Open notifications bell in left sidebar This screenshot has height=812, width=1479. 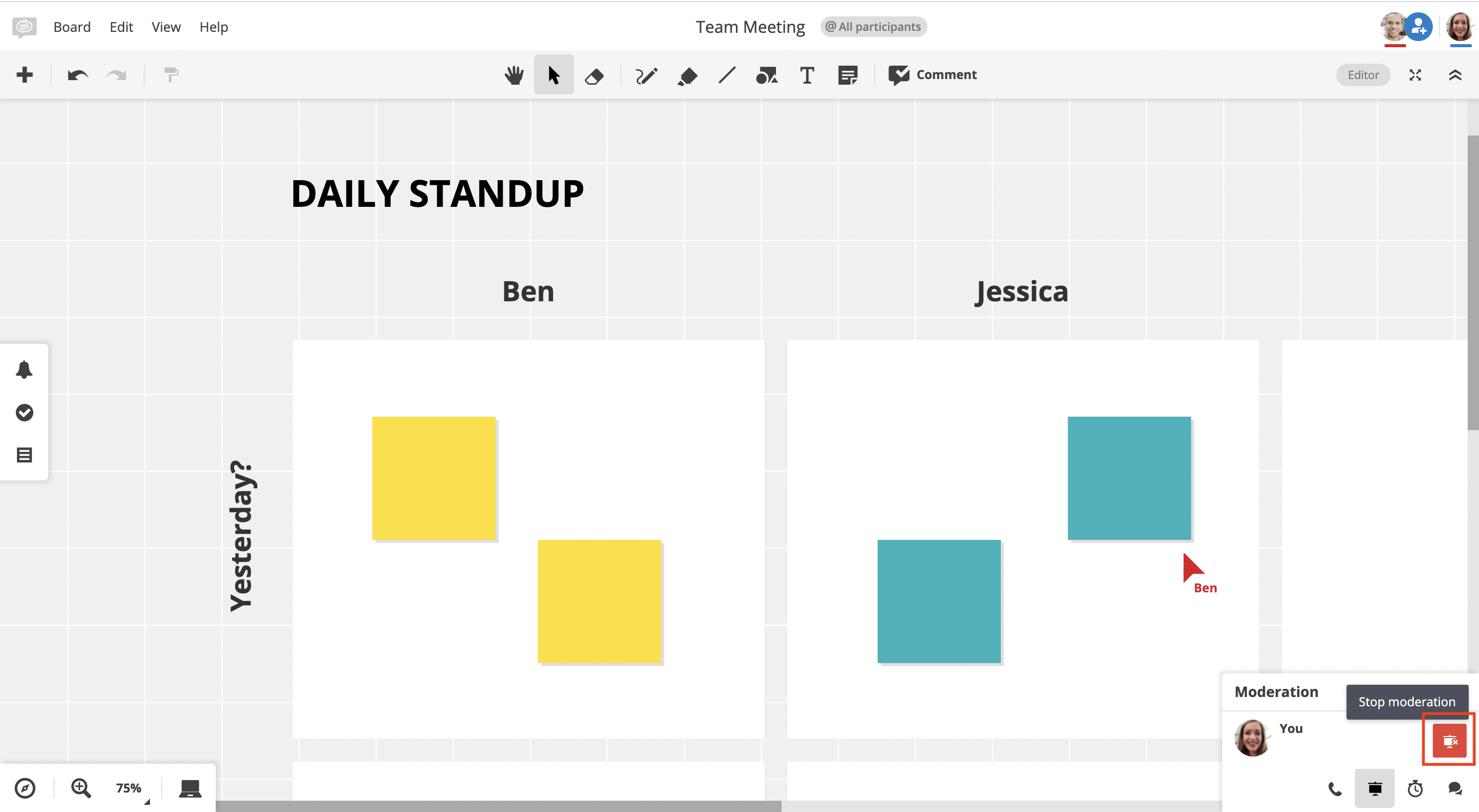[24, 370]
